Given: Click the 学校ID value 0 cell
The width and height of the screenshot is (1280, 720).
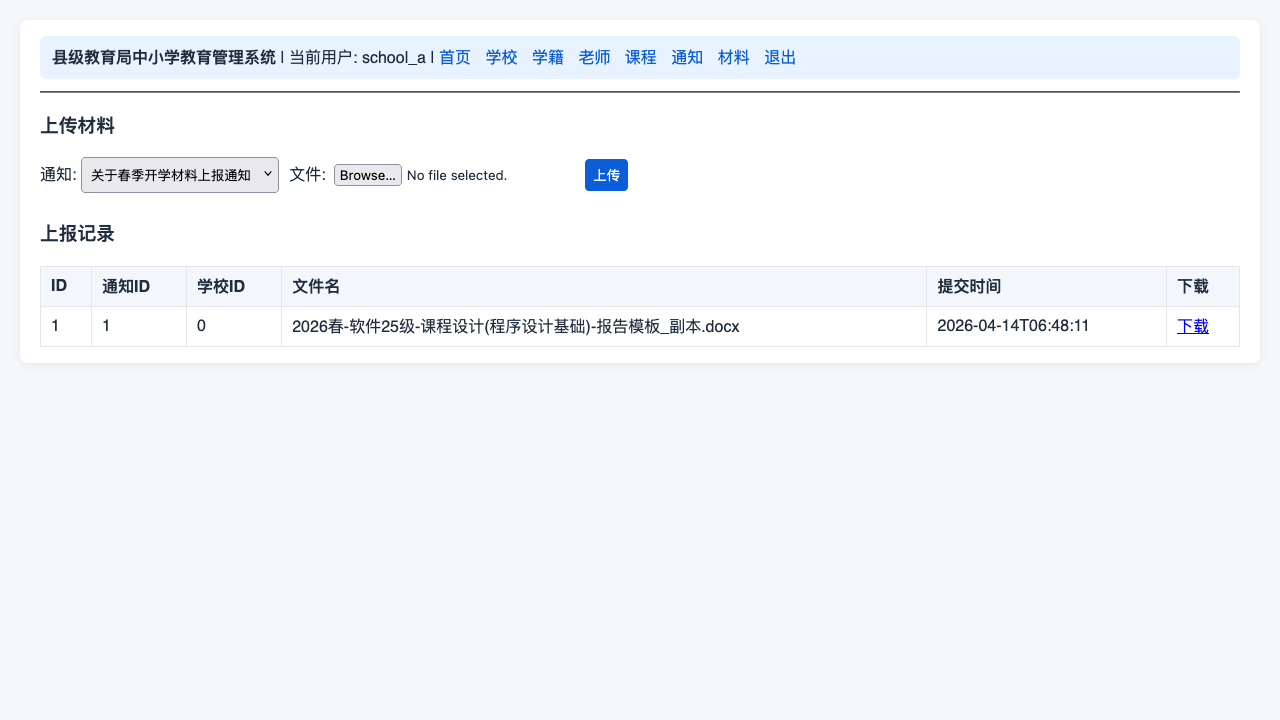Looking at the screenshot, I should (x=234, y=326).
